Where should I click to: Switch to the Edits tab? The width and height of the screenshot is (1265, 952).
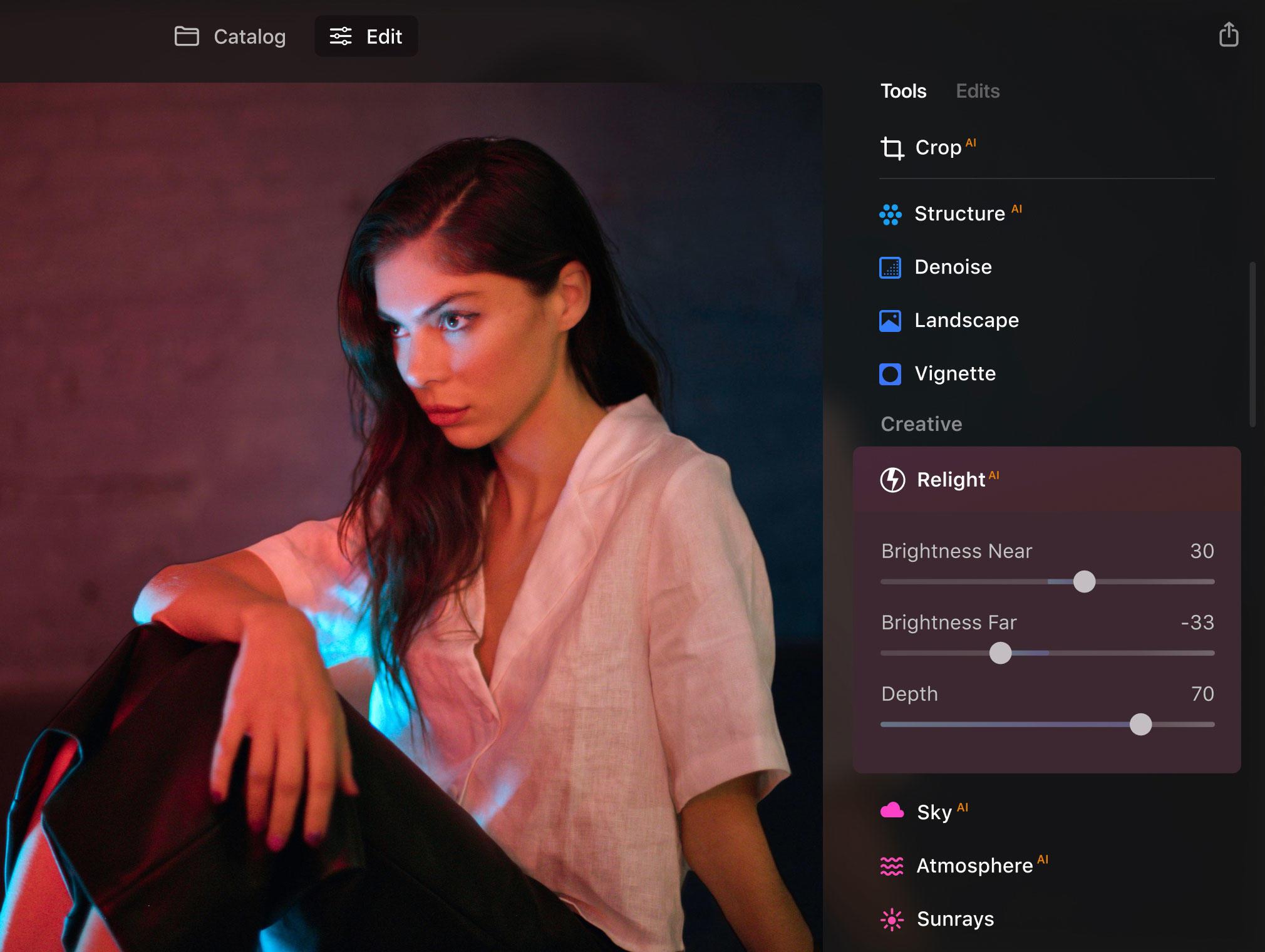[978, 91]
